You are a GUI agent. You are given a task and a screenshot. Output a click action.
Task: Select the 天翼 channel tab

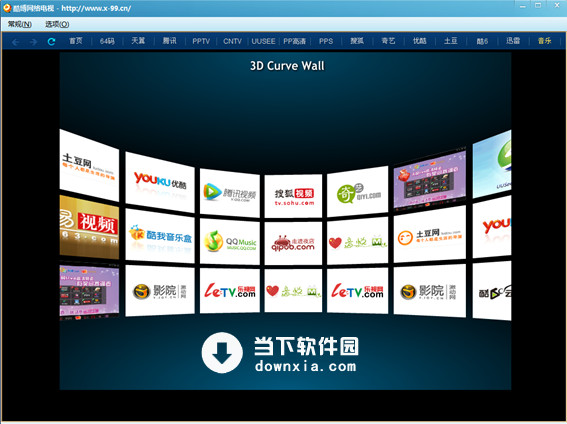(138, 41)
